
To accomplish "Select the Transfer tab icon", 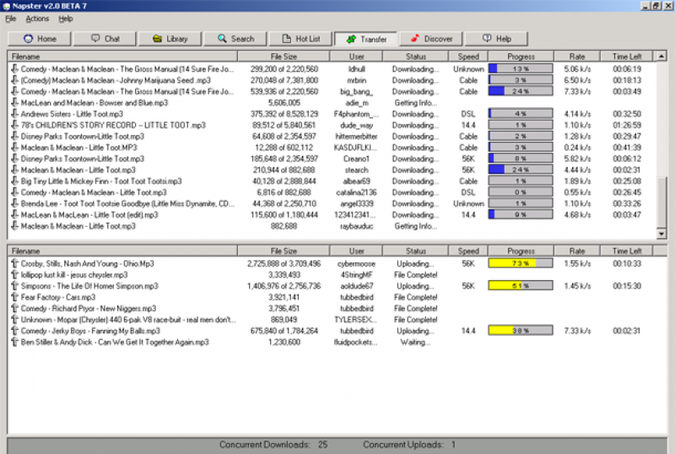I will (351, 39).
